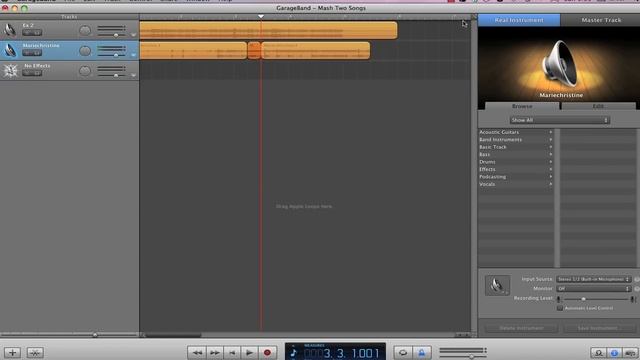The image size is (640, 360).
Task: Open the Show All dropdown
Action: coord(560,120)
